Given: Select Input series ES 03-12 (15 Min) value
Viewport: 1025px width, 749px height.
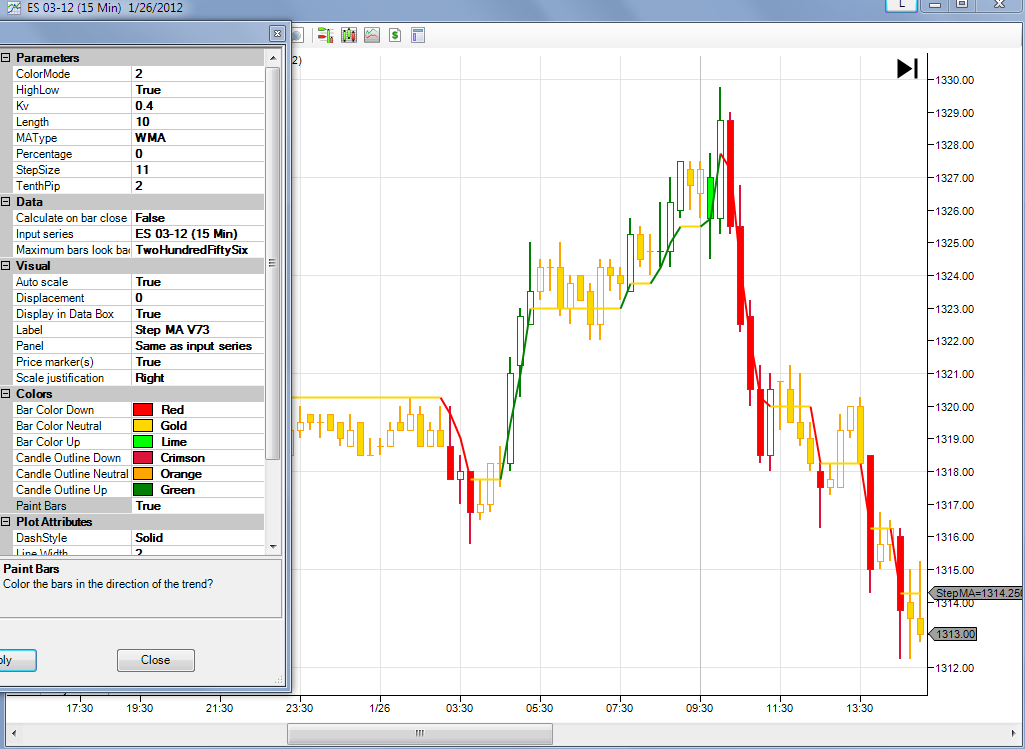Looking at the screenshot, I should (x=198, y=234).
